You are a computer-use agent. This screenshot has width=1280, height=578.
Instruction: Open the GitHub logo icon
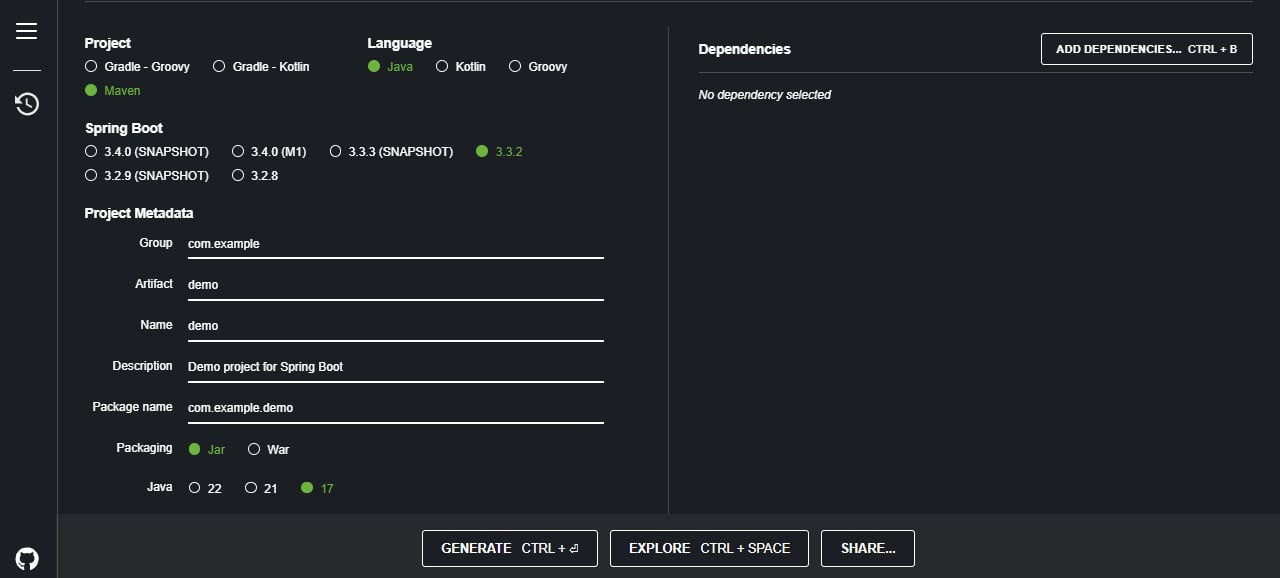coord(27,558)
